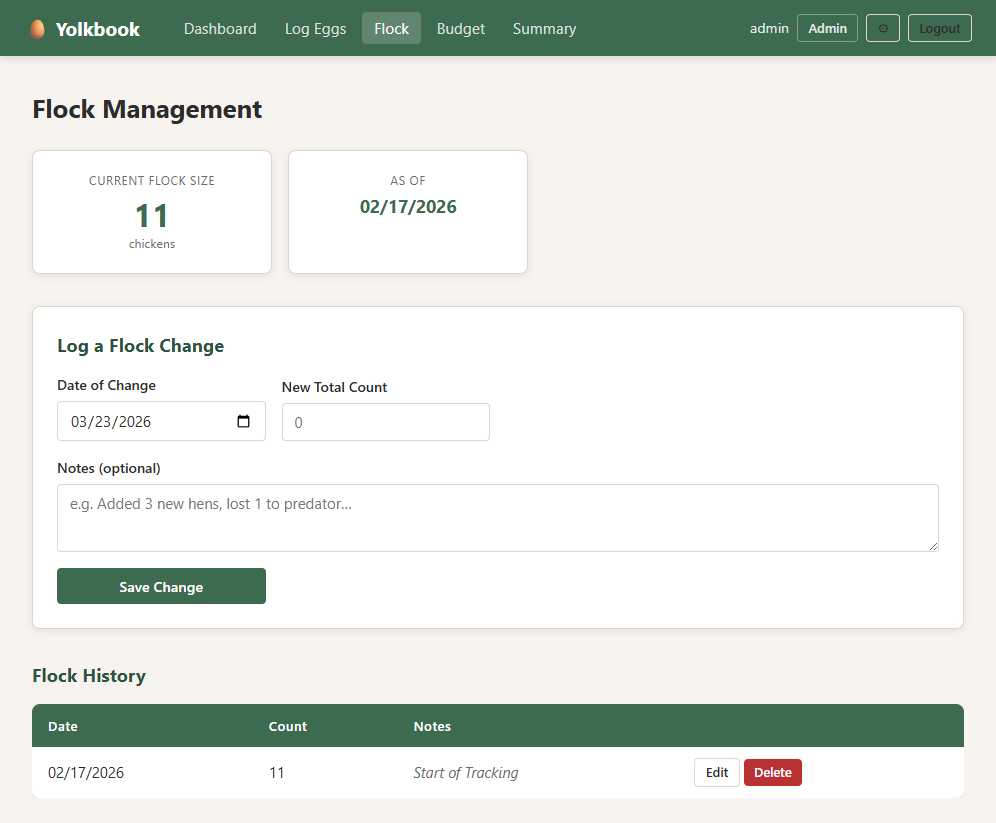Viewport: 996px width, 823px height.
Task: Click the As Of date card
Action: pos(408,212)
